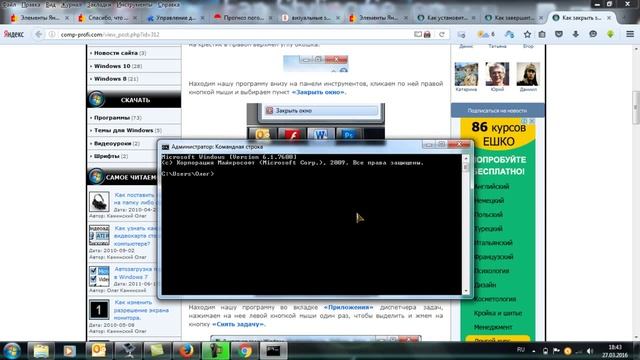The width and height of the screenshot is (640, 360).
Task: Toggle reader view icon in address bar
Action: [418, 34]
